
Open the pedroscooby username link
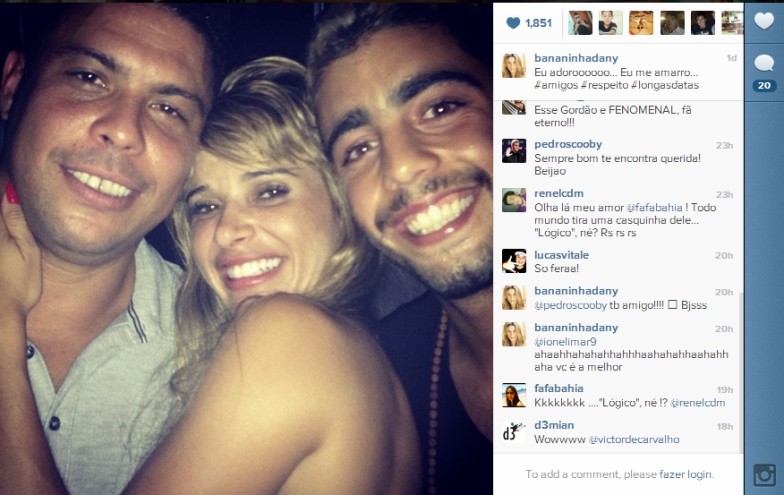click(x=568, y=144)
